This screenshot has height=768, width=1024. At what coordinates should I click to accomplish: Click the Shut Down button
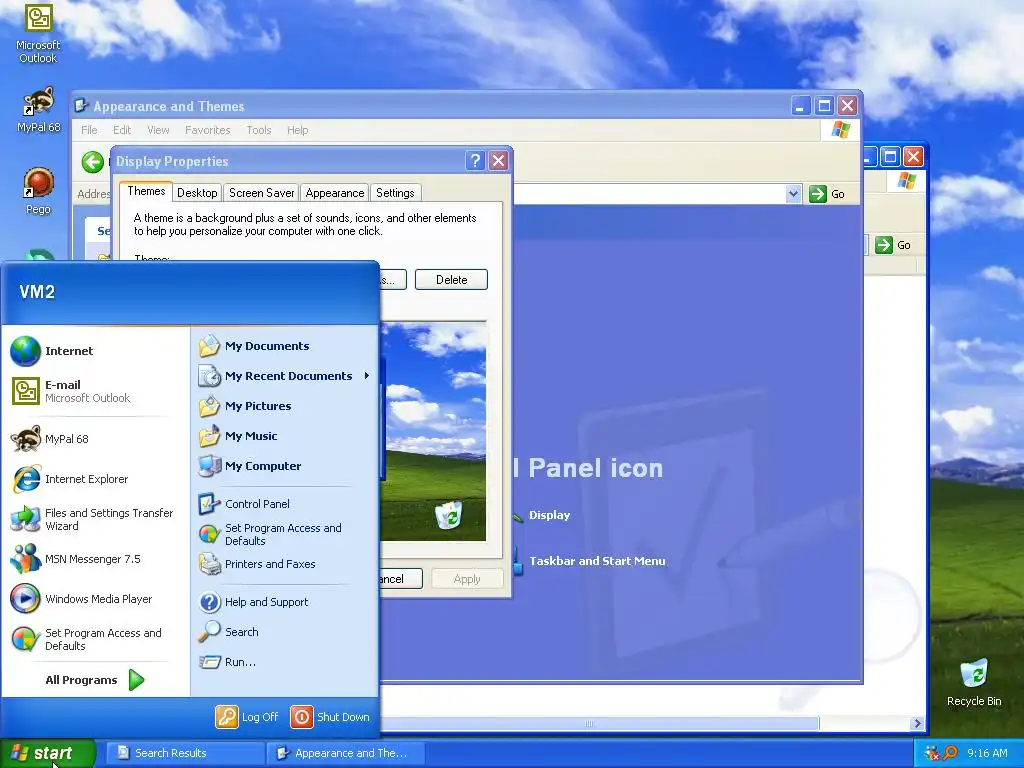click(330, 717)
